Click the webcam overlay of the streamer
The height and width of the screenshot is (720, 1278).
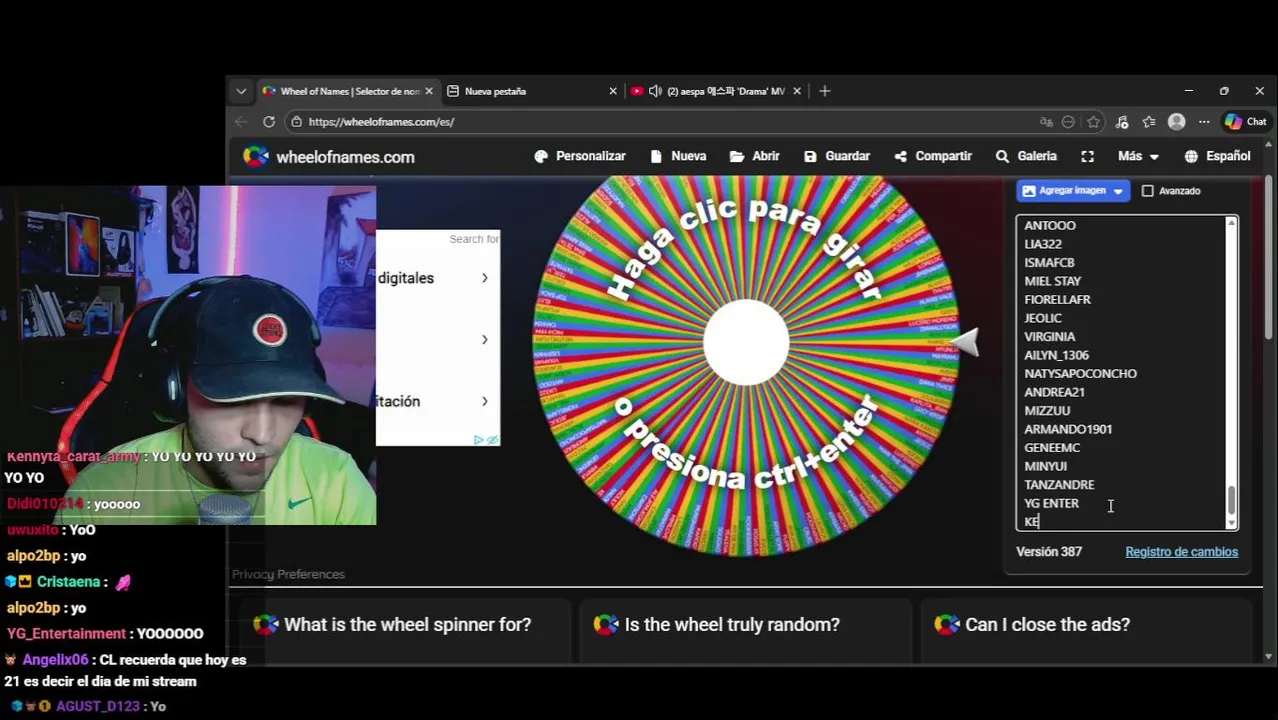click(188, 355)
